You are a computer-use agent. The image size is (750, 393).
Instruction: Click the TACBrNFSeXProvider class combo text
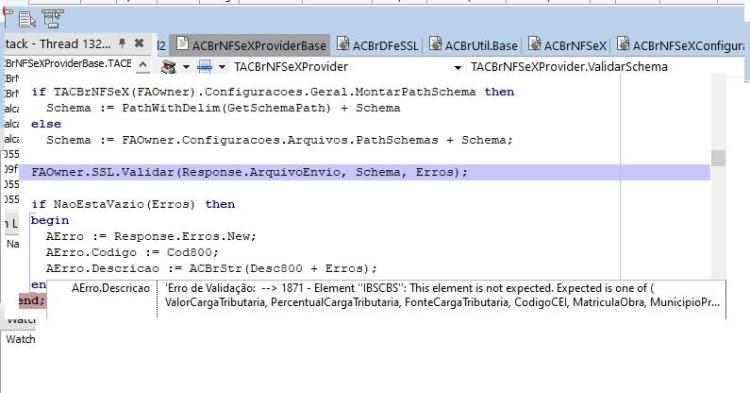(291, 67)
